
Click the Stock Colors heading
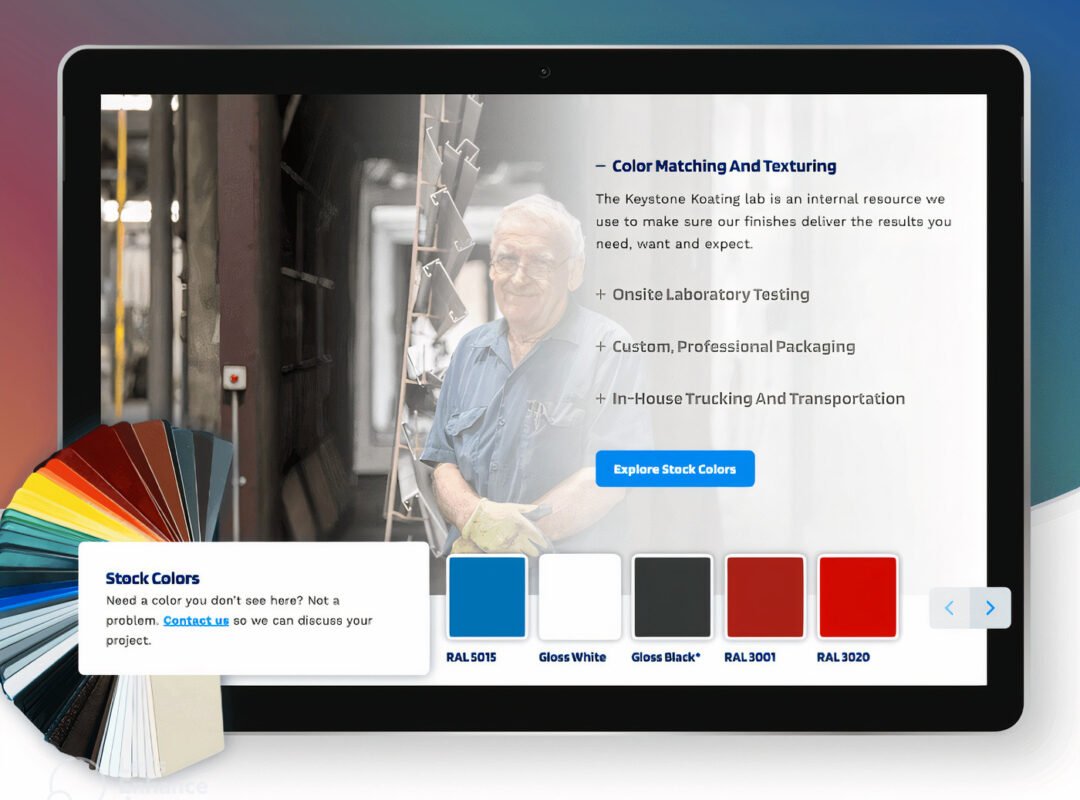click(152, 578)
